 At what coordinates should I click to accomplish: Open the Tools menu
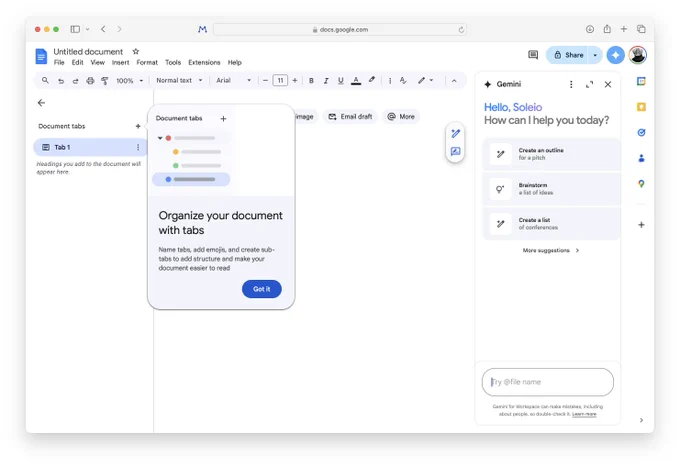coord(173,62)
